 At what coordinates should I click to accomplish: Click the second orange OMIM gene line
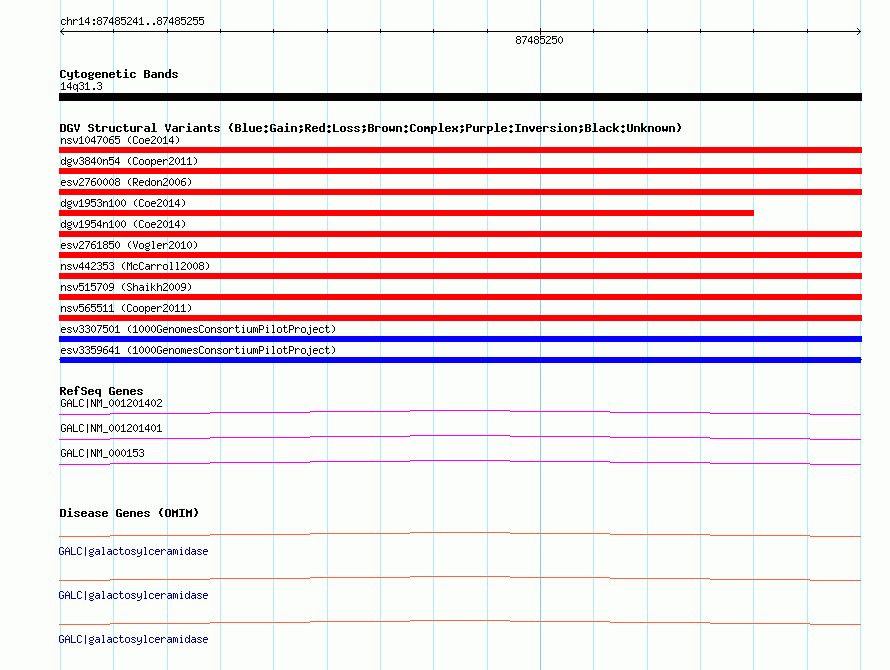460,579
